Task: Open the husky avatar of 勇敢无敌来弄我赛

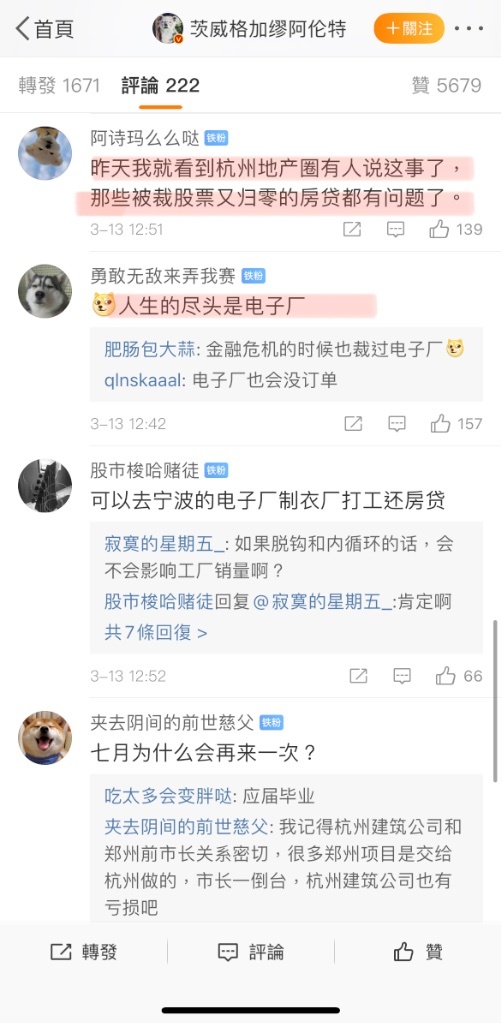Action: pyautogui.click(x=44, y=291)
